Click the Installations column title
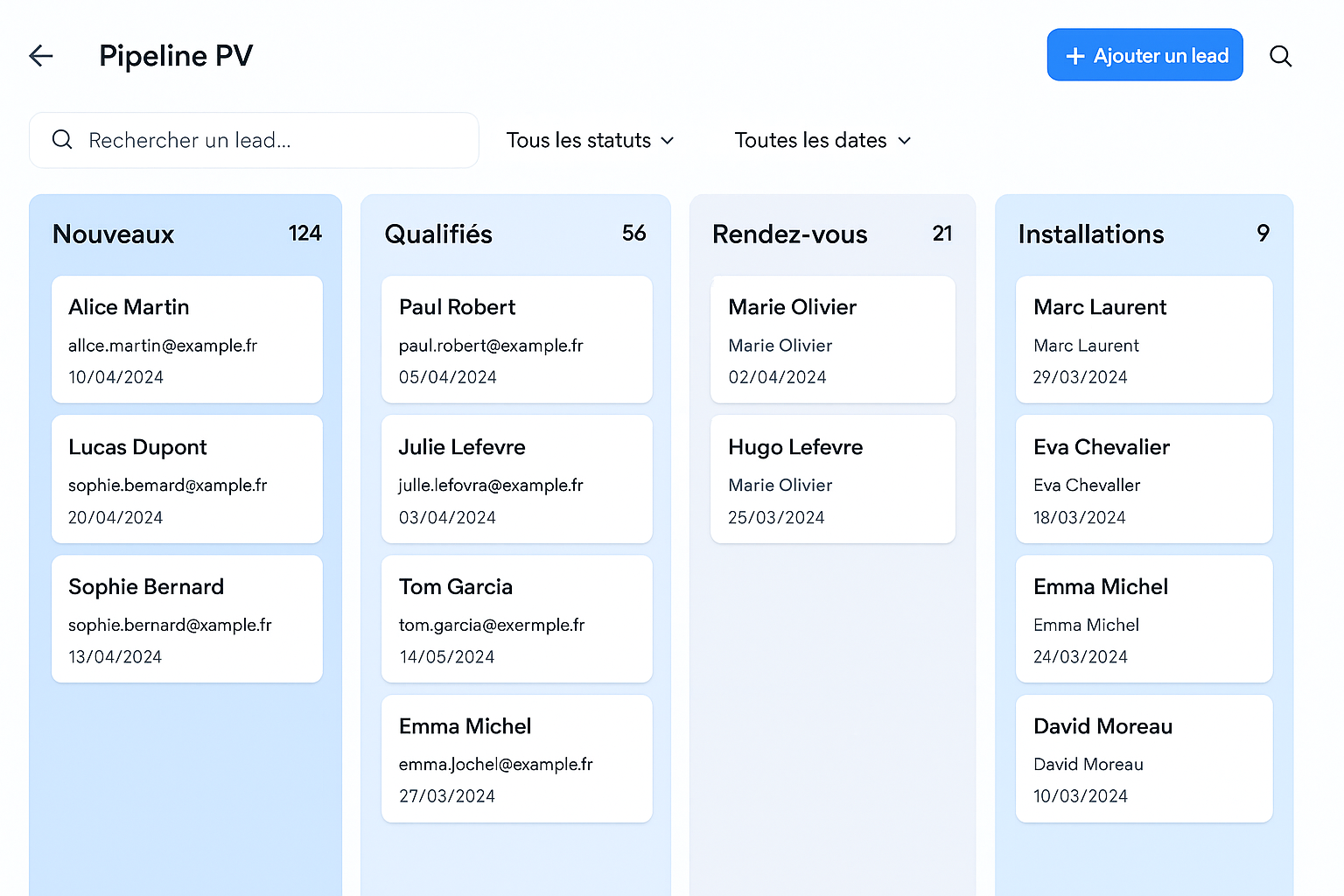Screen dimensions: 1344x896 pos(1090,234)
